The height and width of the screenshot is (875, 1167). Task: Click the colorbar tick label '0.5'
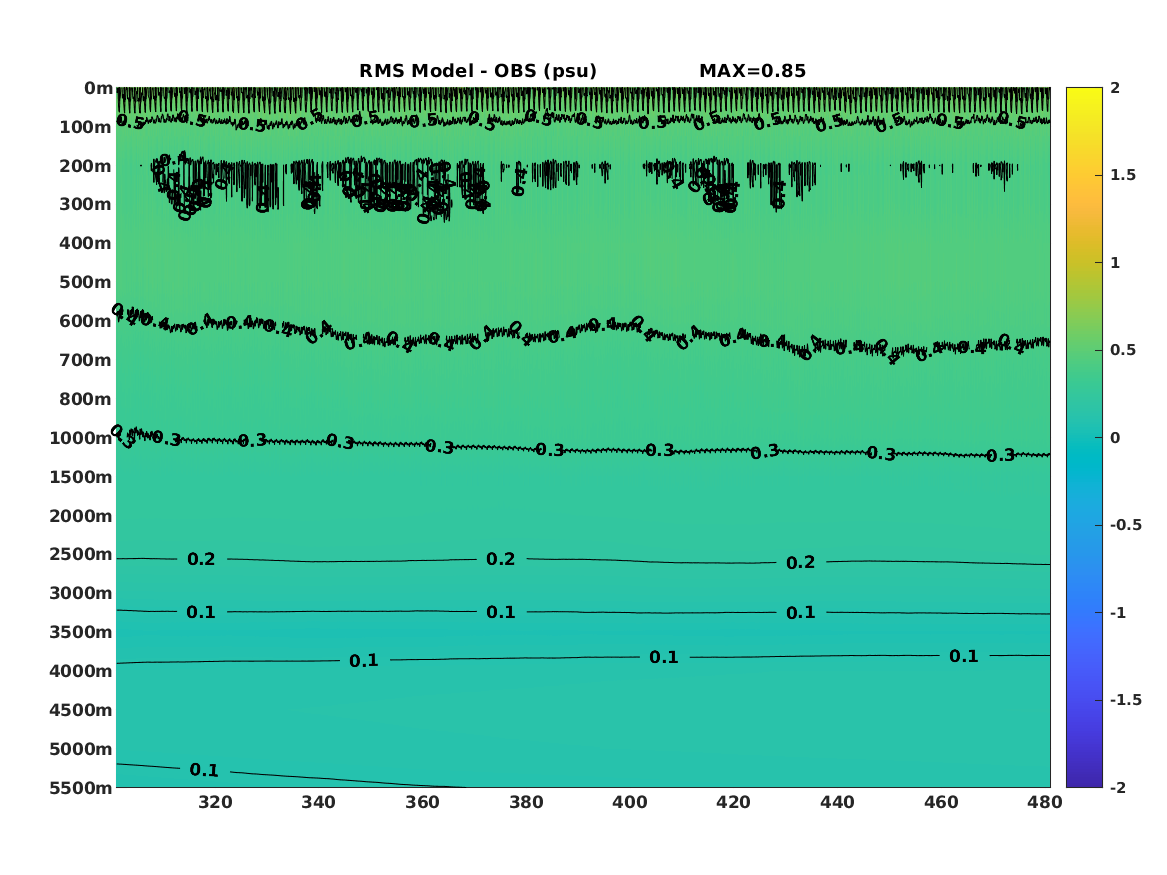pyautogui.click(x=1122, y=350)
